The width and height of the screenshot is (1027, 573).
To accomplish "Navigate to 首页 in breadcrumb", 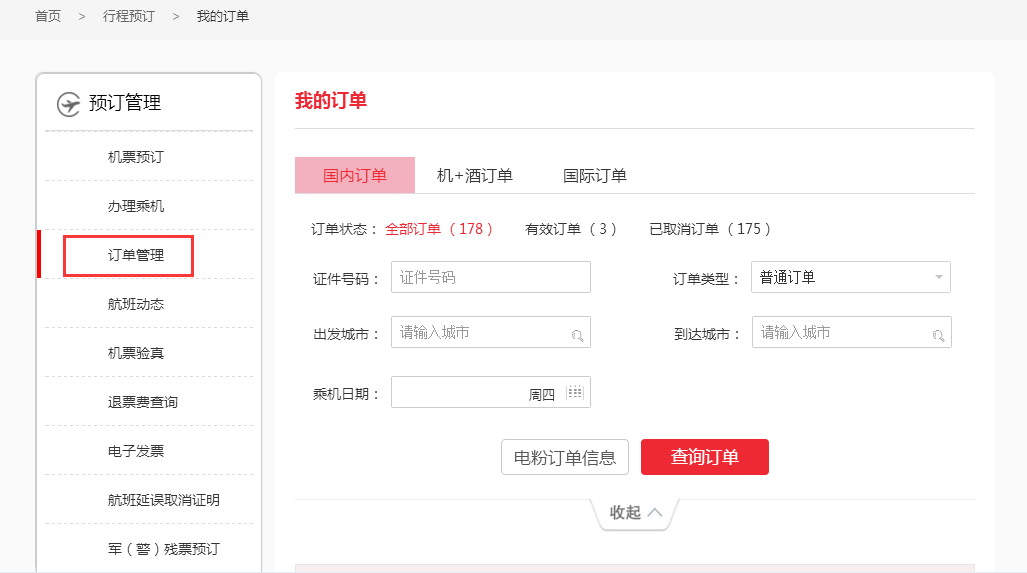I will 48,16.
